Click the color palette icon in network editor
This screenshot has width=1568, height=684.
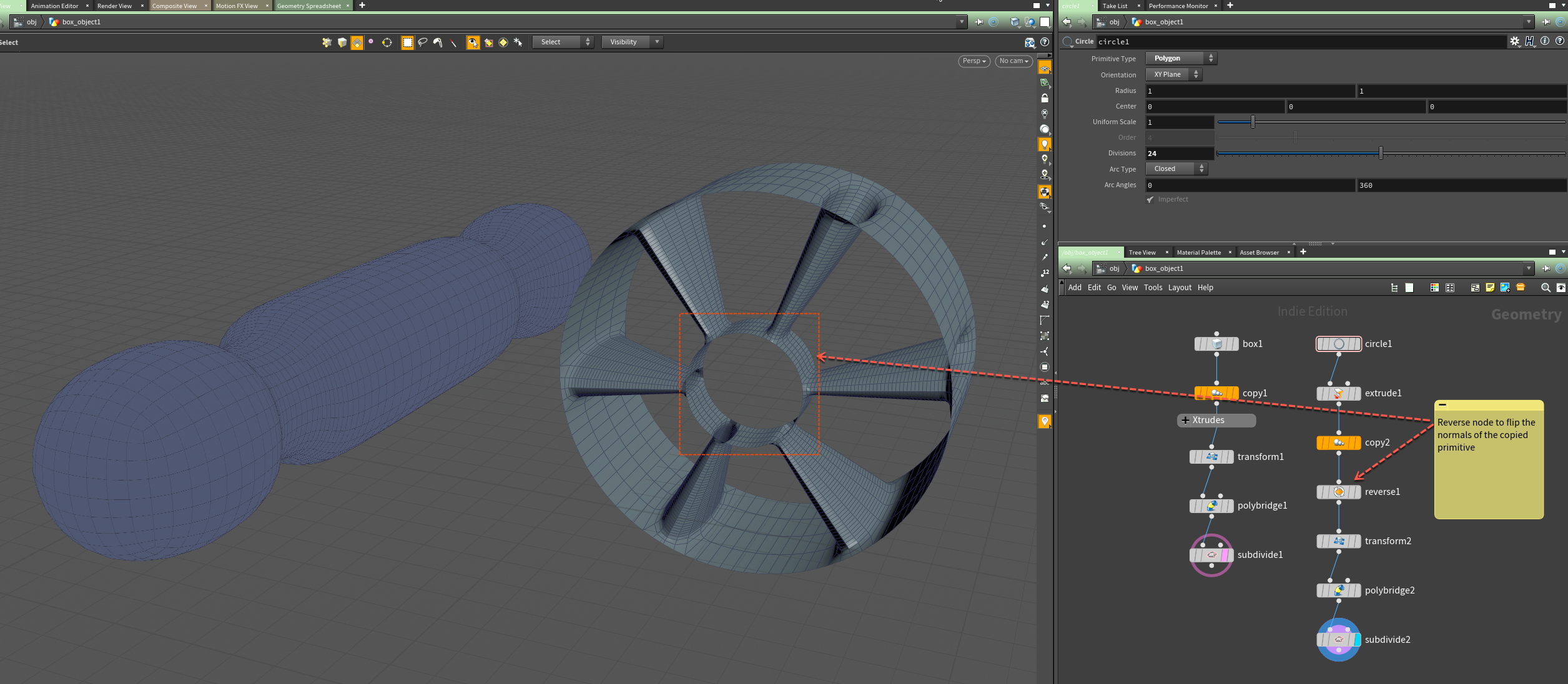(1434, 288)
